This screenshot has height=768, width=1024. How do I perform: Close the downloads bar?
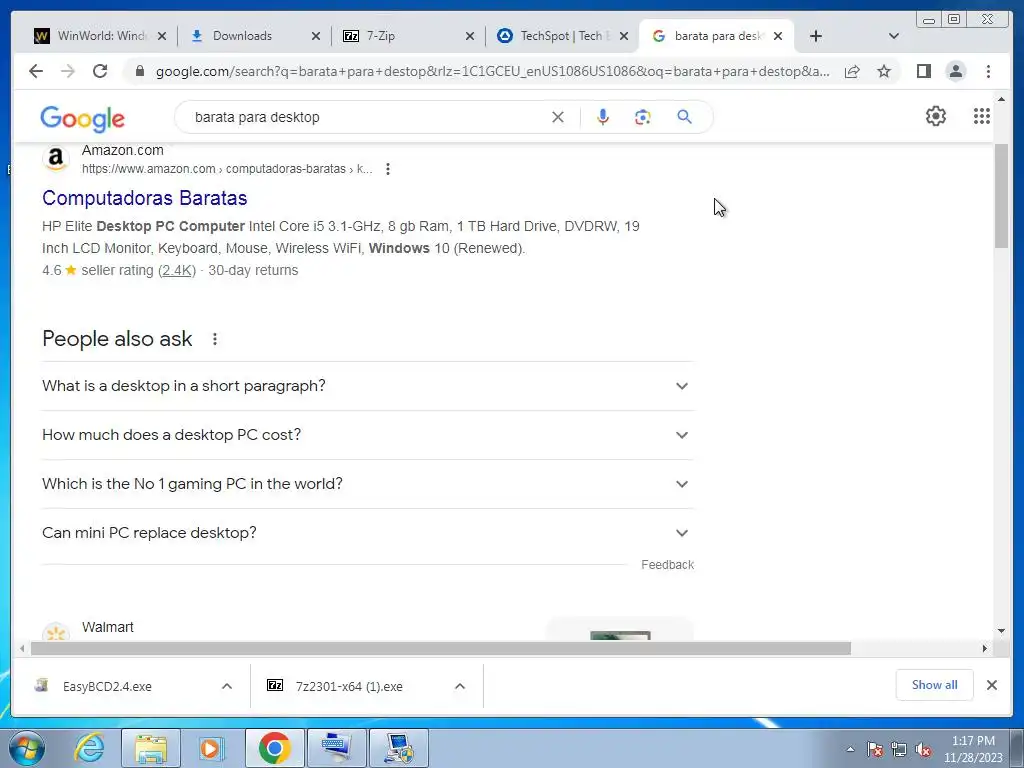pos(991,685)
